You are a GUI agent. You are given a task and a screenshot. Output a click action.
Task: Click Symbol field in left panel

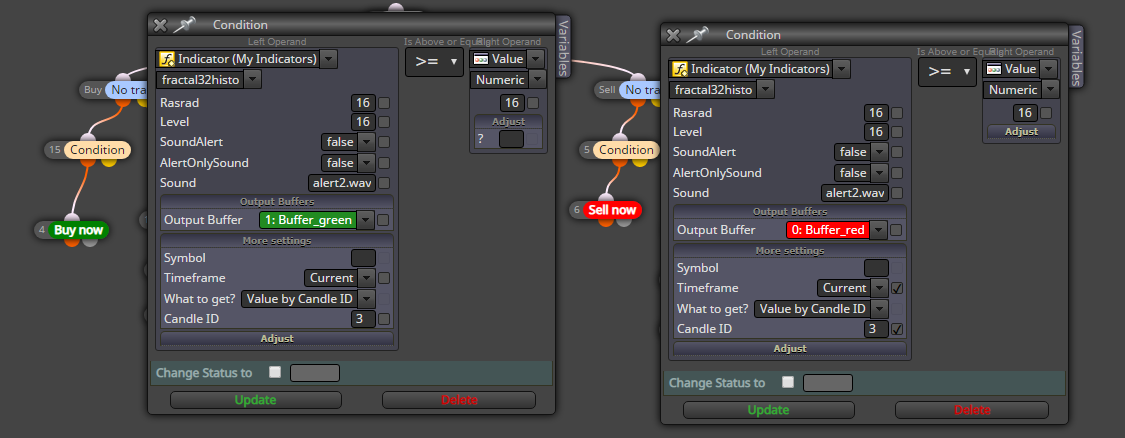click(x=363, y=258)
